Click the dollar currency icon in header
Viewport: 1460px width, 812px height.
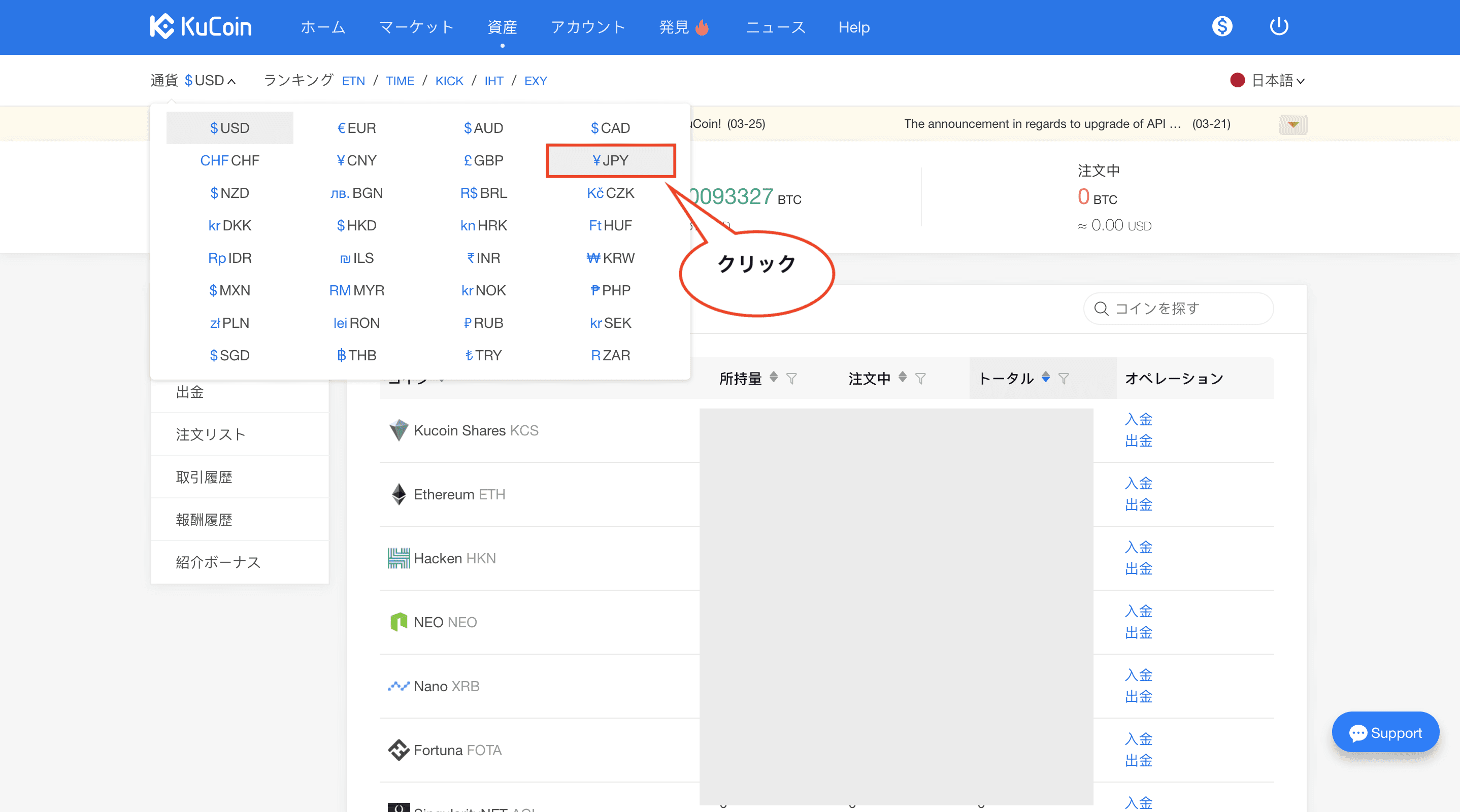[1221, 26]
